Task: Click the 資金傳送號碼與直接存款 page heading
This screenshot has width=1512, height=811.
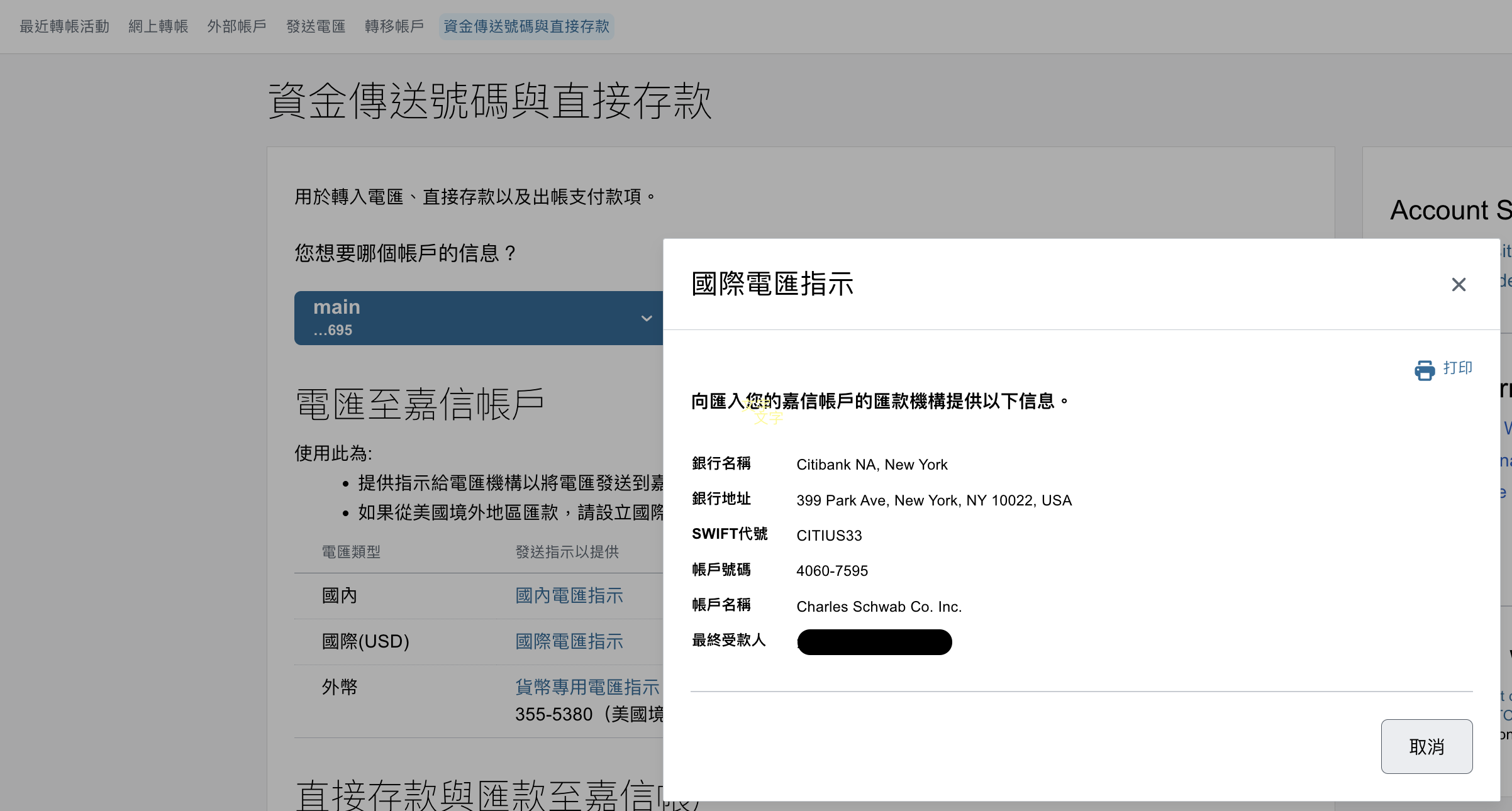Action: [490, 101]
